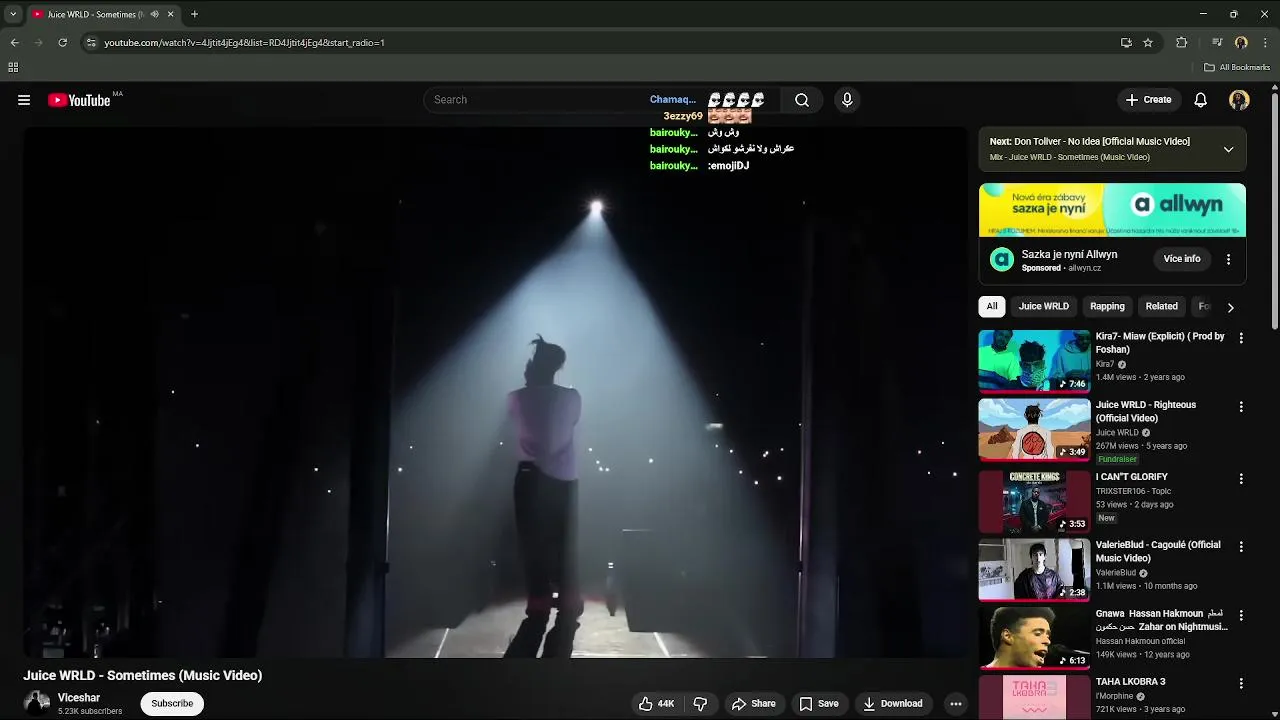Mute the tab via audio icon

[x=154, y=14]
